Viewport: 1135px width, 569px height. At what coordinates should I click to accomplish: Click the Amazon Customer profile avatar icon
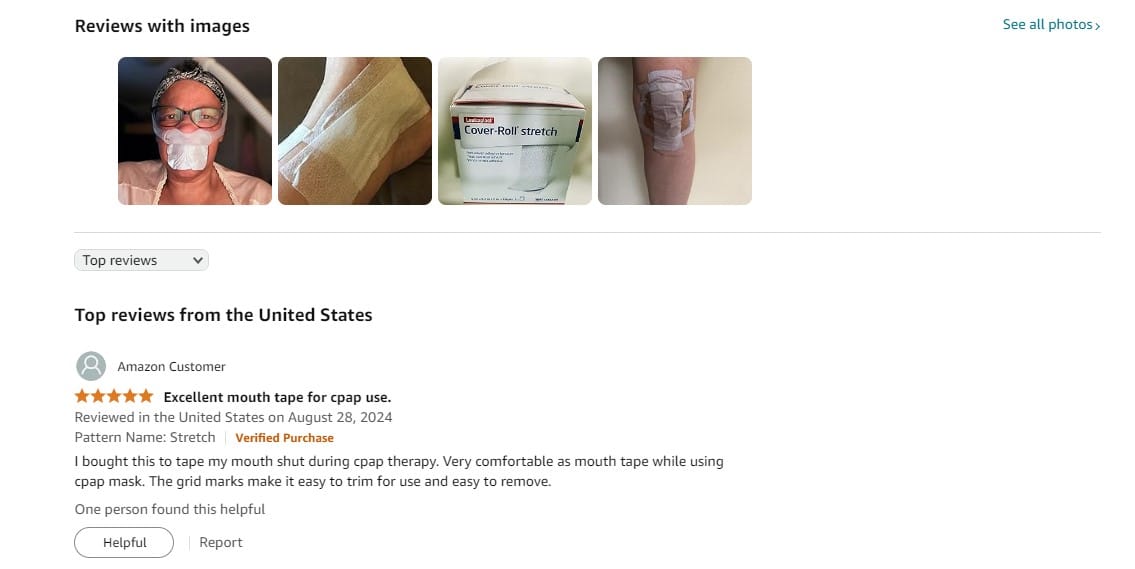(91, 366)
